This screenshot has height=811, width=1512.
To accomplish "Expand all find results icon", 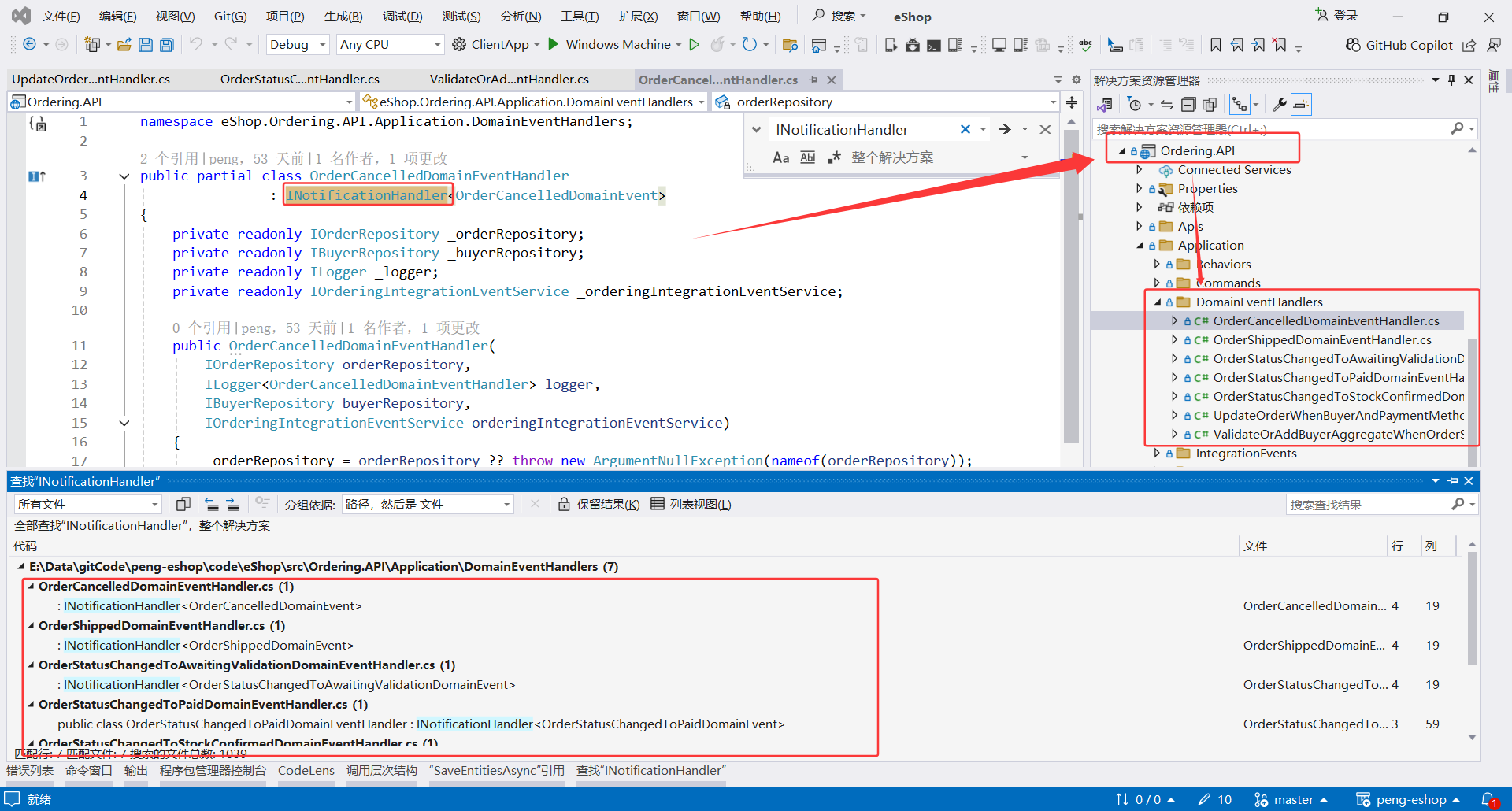I will (x=232, y=505).
